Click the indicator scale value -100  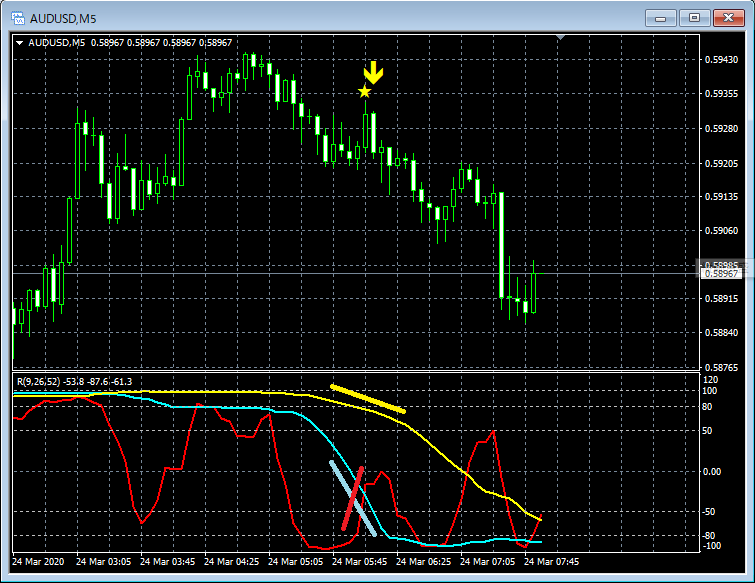[712, 546]
